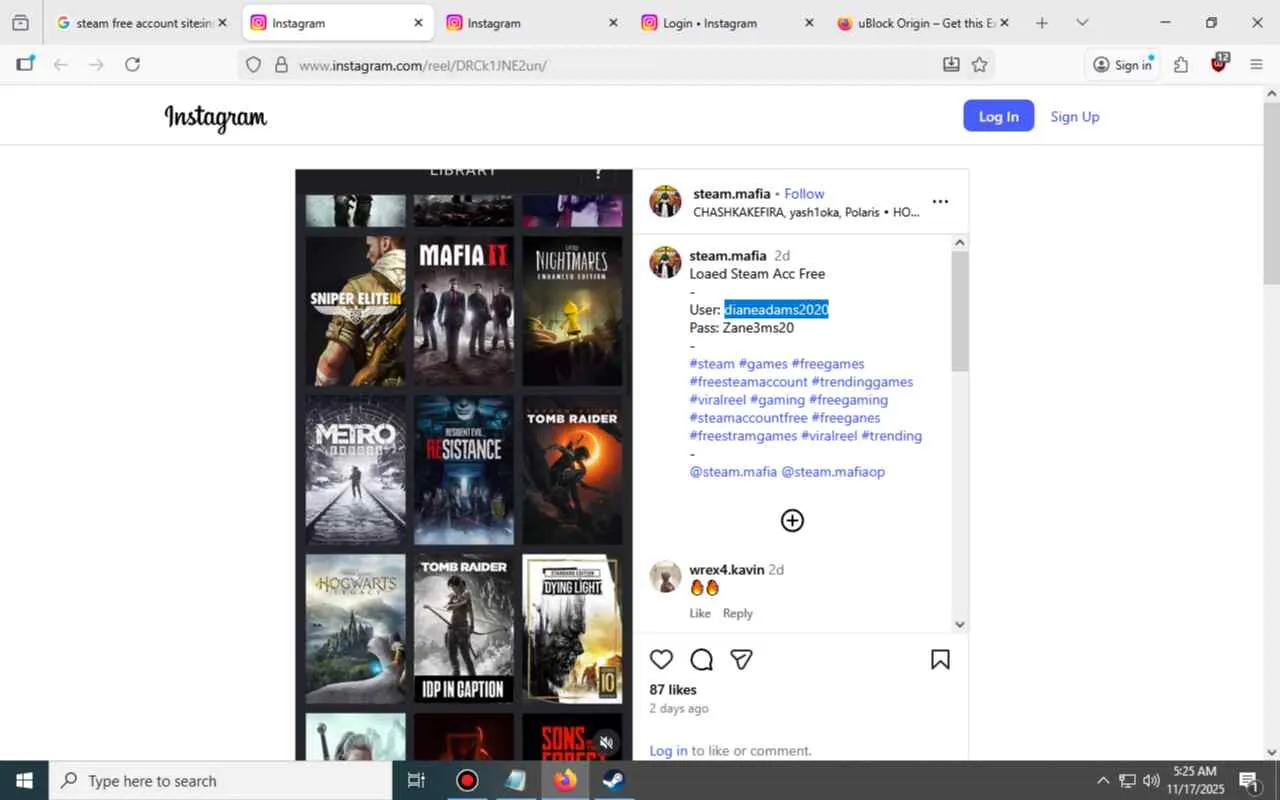Open the taskbar clock and date
This screenshot has height=800, width=1280.
click(x=1194, y=781)
